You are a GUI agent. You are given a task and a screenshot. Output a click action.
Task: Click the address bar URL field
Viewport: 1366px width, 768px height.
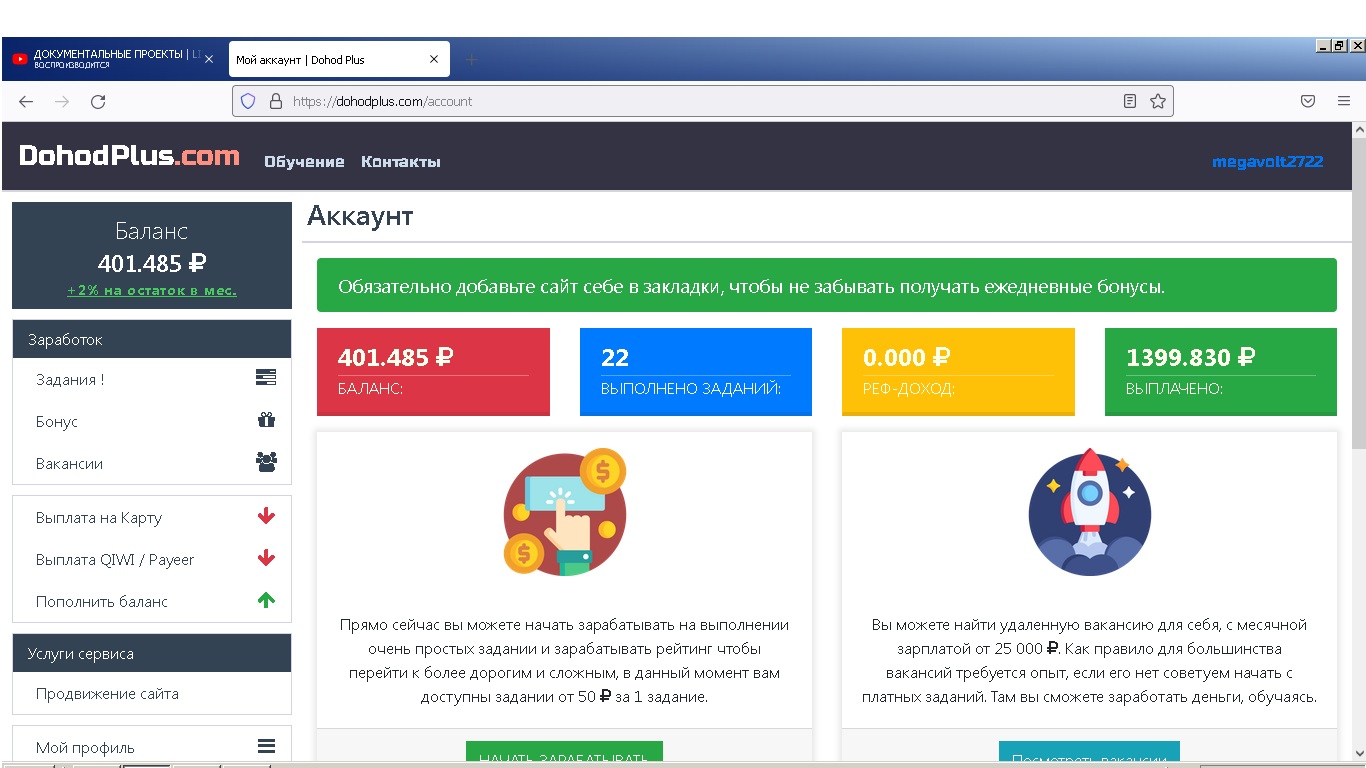coord(700,101)
